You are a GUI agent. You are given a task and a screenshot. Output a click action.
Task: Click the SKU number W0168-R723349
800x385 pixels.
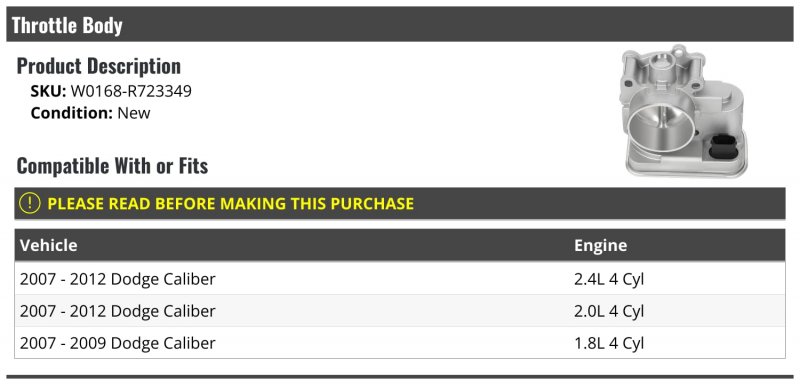(131, 91)
